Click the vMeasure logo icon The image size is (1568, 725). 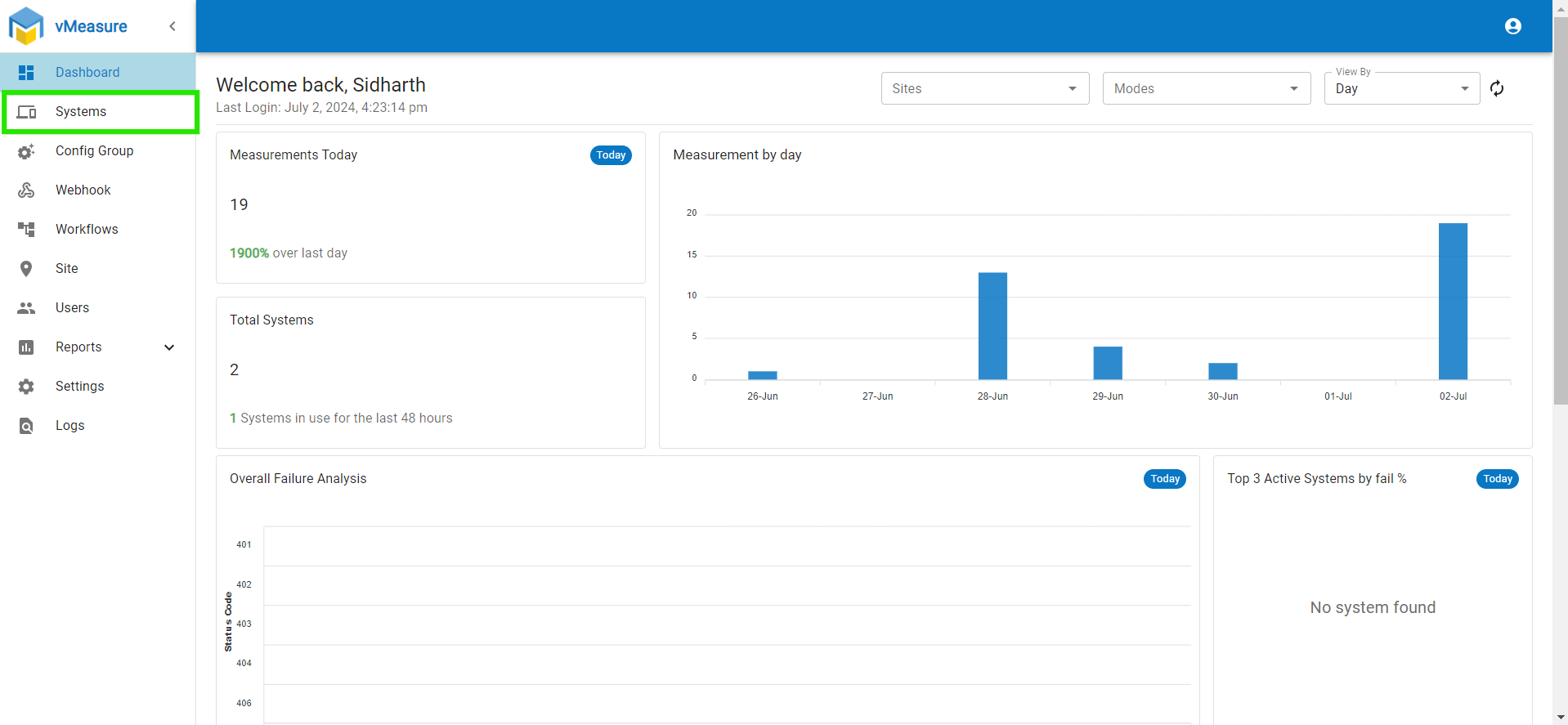tap(26, 26)
